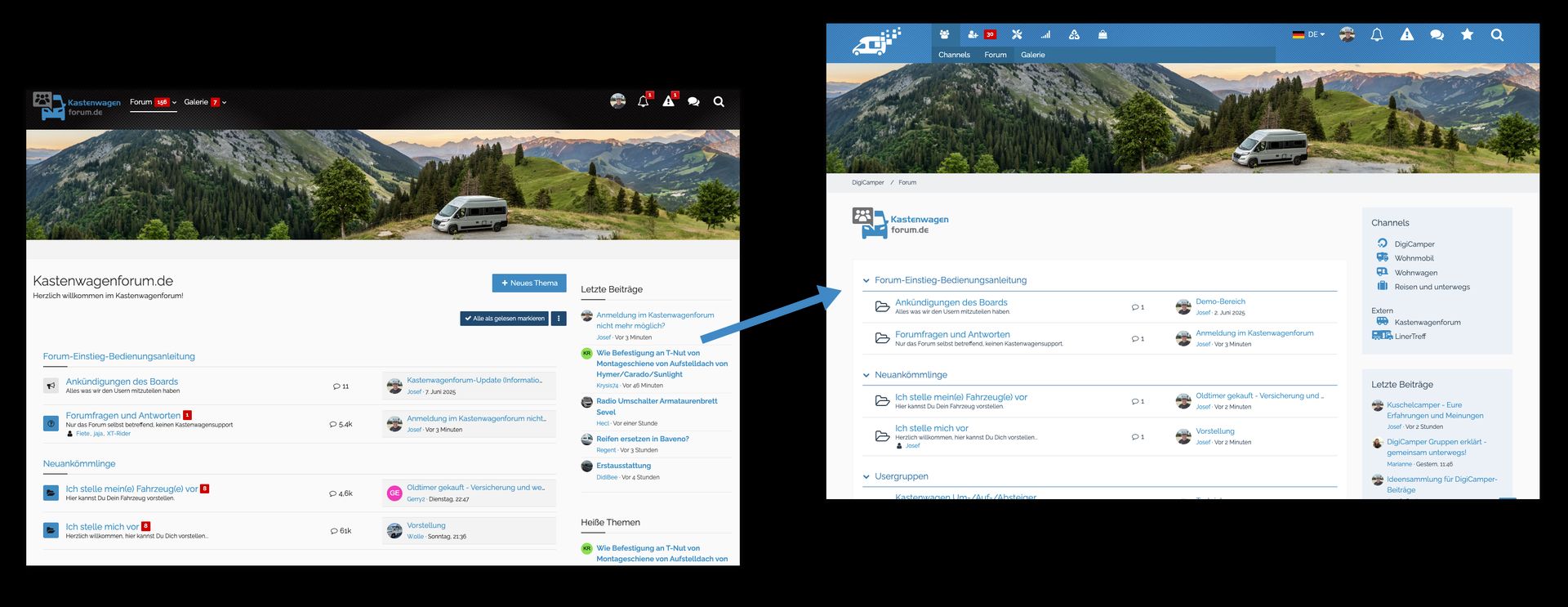The width and height of the screenshot is (1568, 607).
Task: Open Wohnmobil channel in the sidebar
Action: tap(1414, 258)
